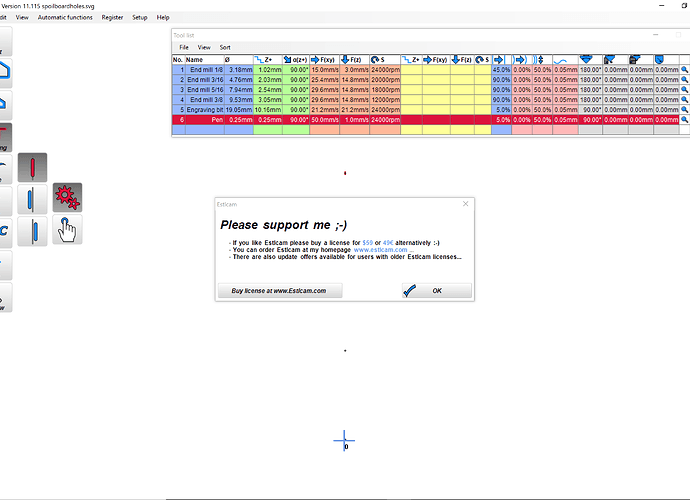The image size is (690, 500).
Task: Select the End mill 1/8 name cell
Action: pyautogui.click(x=205, y=70)
